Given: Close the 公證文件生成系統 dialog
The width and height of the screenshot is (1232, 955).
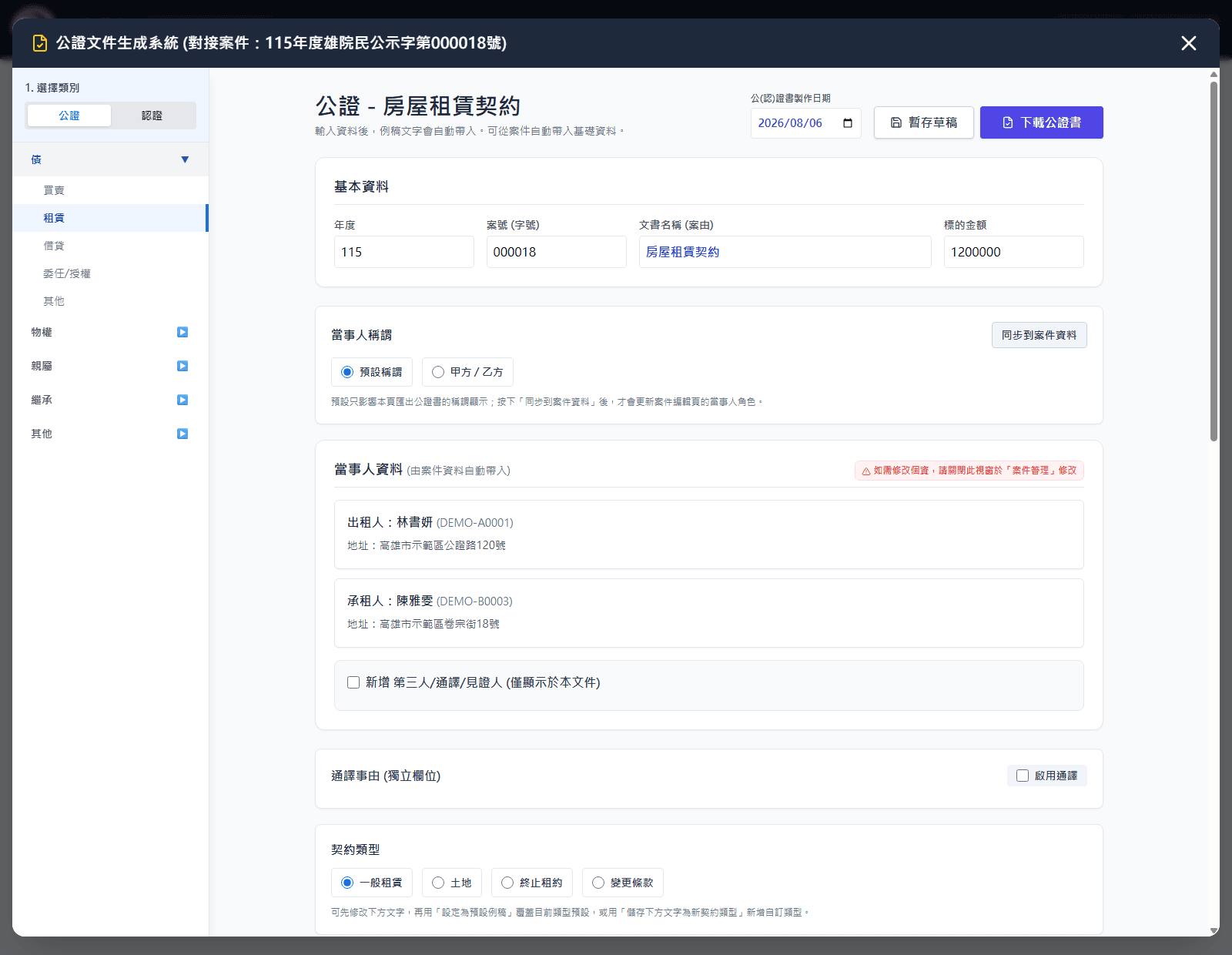Looking at the screenshot, I should (x=1189, y=43).
